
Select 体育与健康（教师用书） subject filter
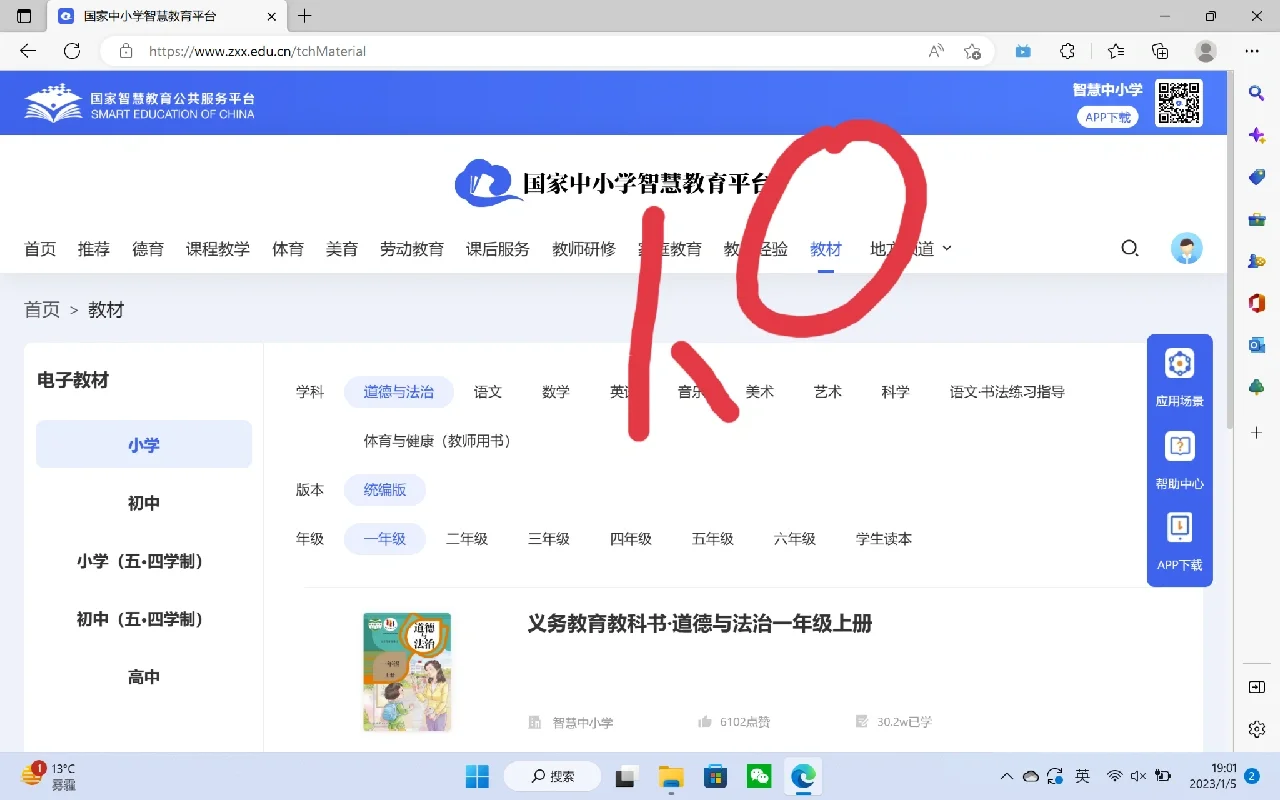437,441
